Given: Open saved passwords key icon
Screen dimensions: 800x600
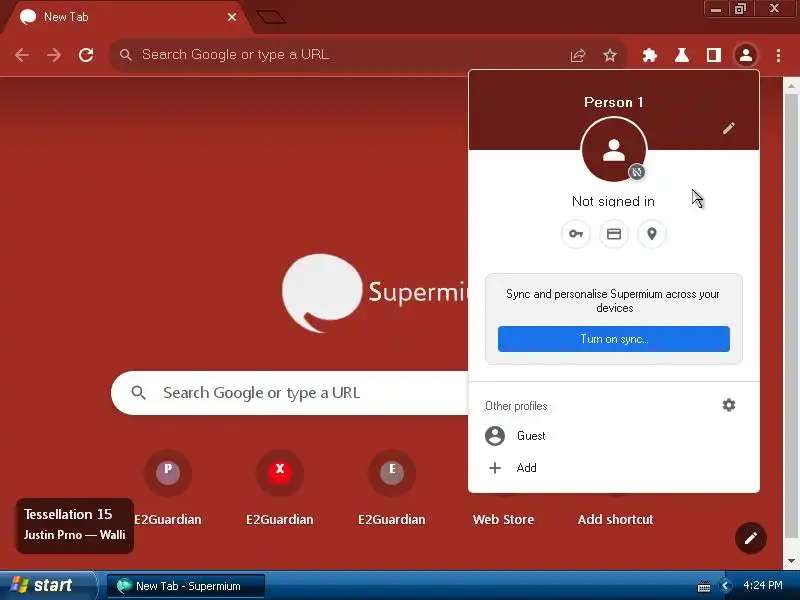Looking at the screenshot, I should 576,234.
